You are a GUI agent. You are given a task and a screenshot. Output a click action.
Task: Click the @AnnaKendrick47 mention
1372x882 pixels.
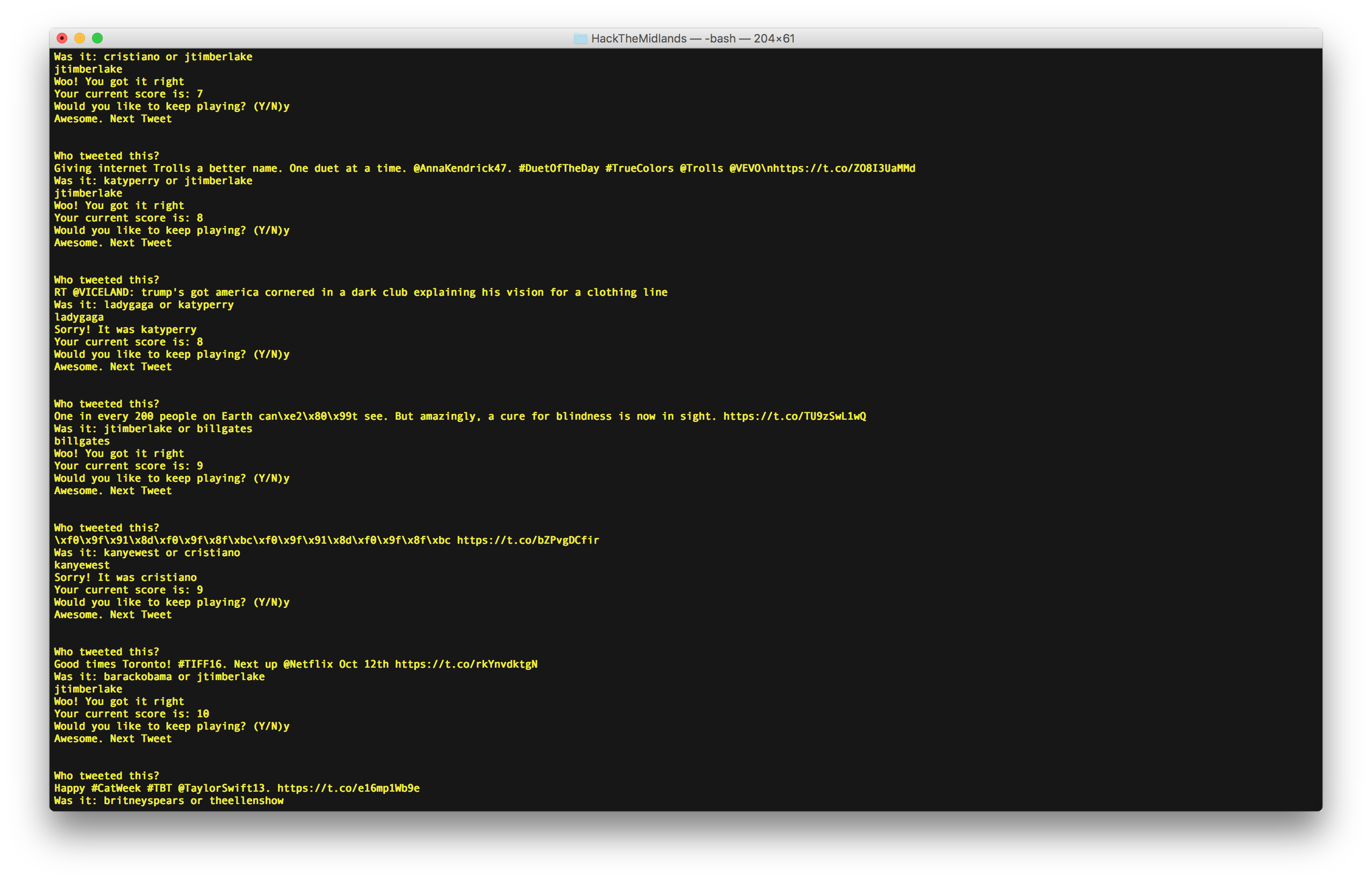coord(460,168)
